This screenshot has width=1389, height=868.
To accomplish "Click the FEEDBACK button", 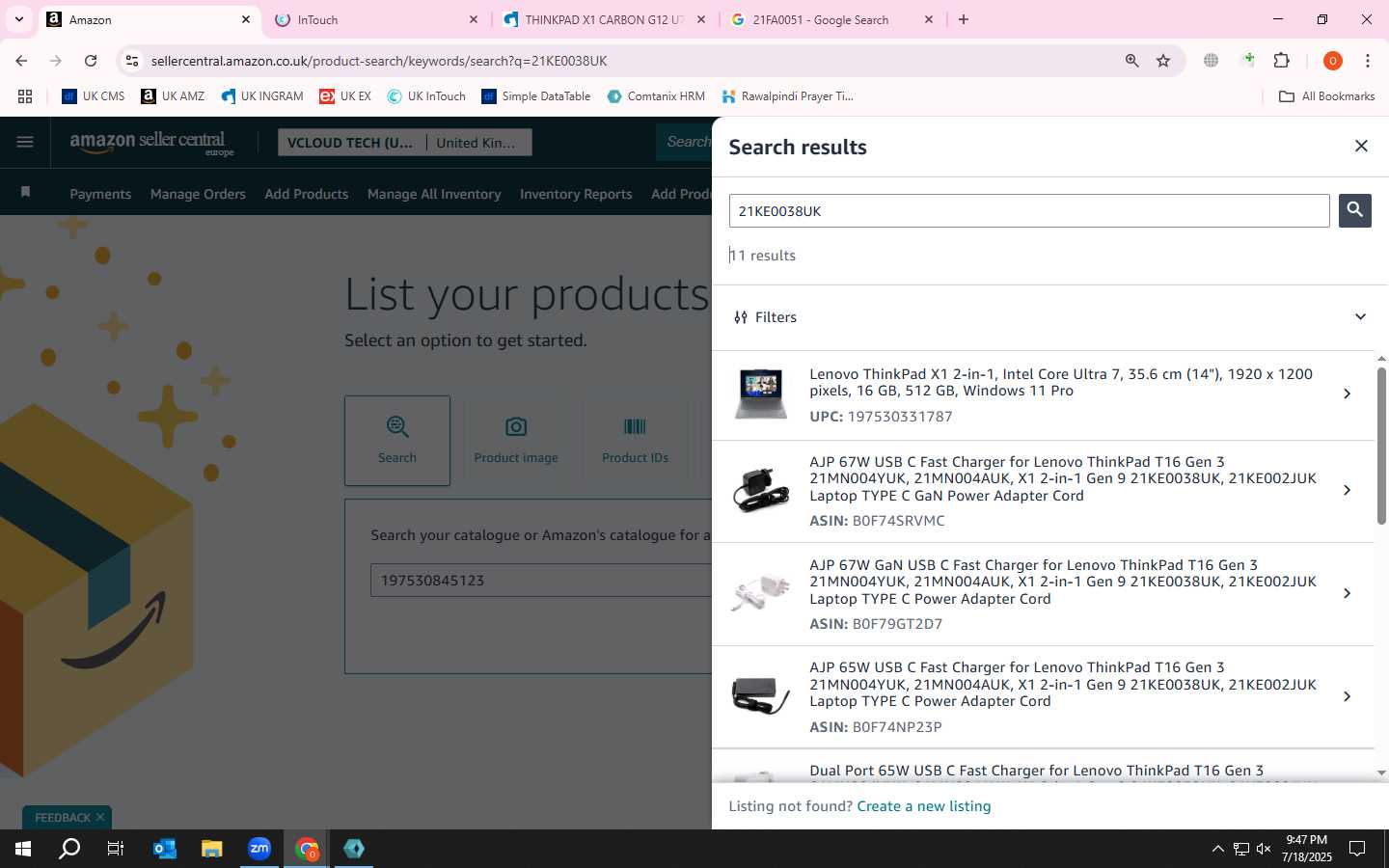I will [63, 818].
